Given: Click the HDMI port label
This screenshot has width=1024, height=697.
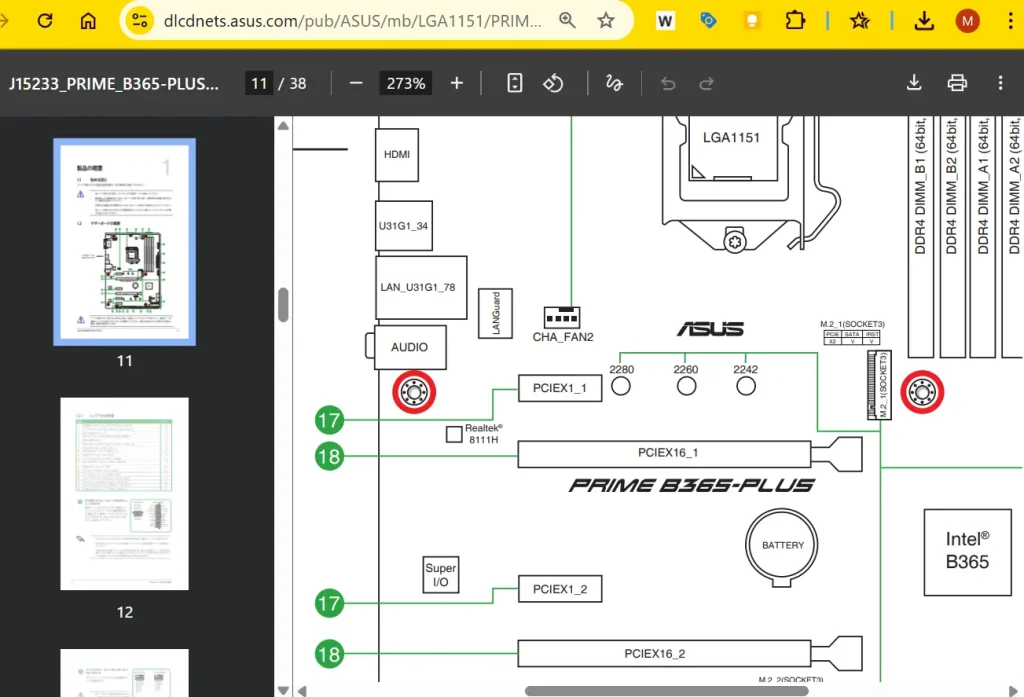Looking at the screenshot, I should tap(396, 155).
